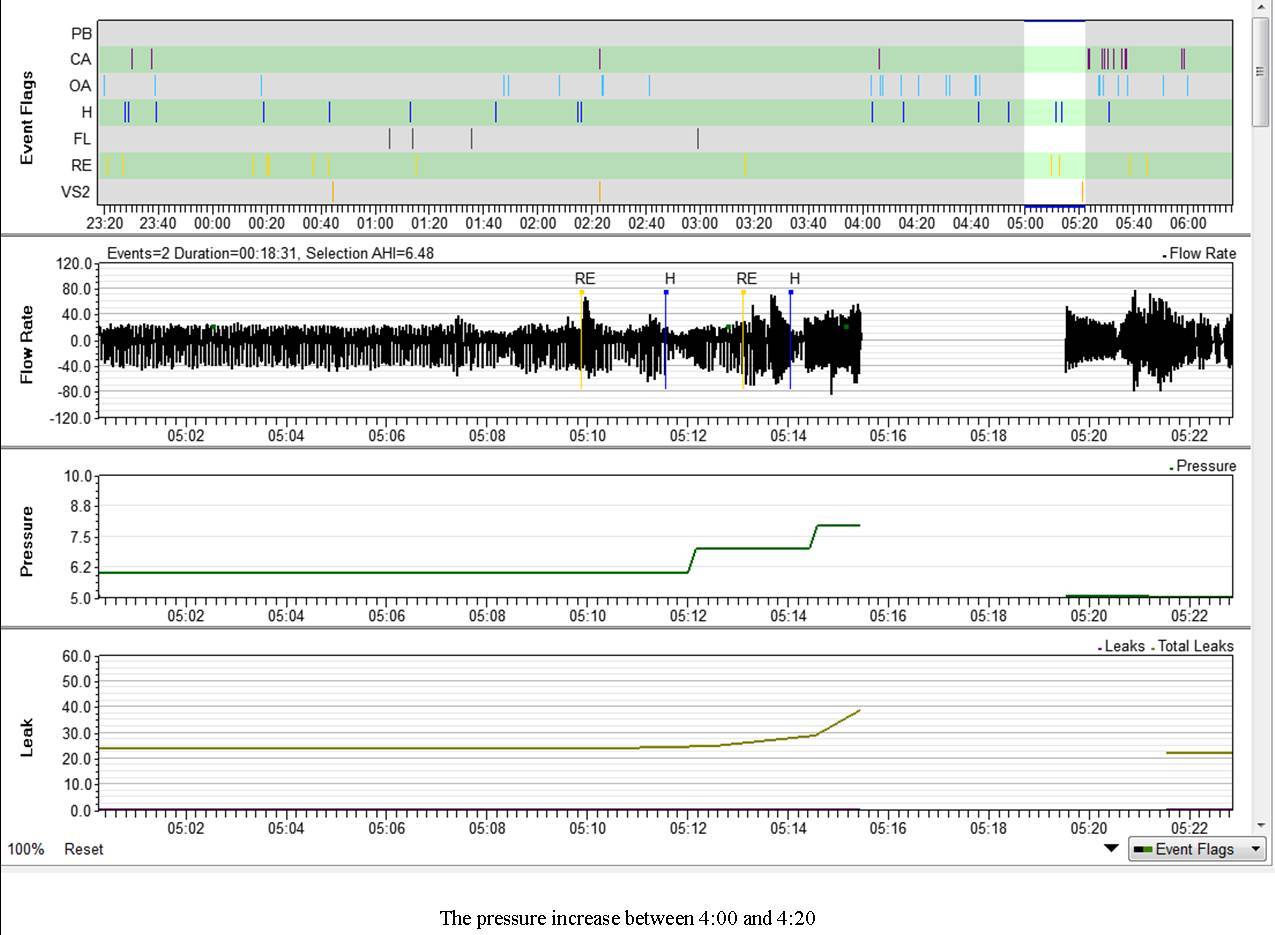
Task: Click the Pressure legend label
Action: 1206,466
